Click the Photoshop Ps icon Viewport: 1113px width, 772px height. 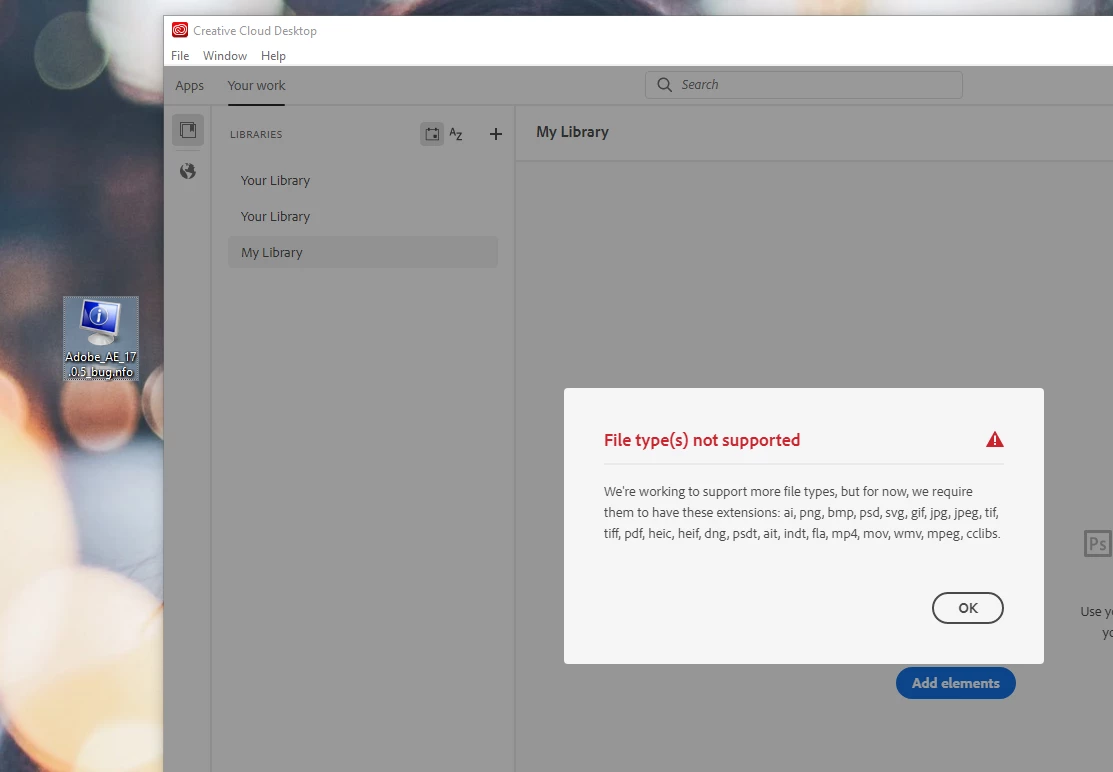click(x=1097, y=544)
